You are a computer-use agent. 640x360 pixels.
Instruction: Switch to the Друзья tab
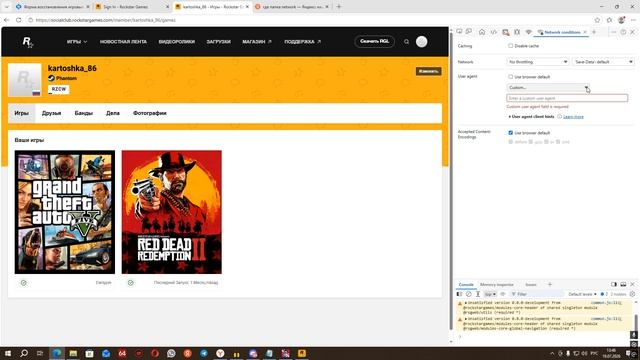click(x=51, y=113)
